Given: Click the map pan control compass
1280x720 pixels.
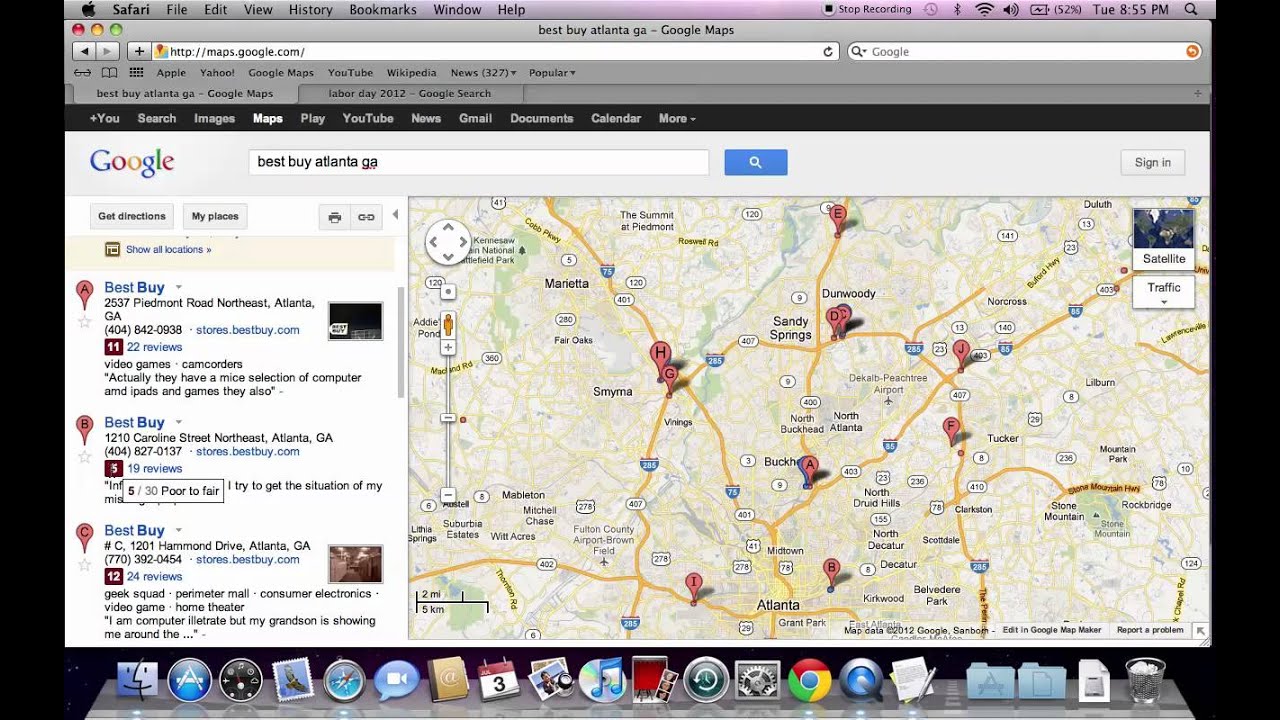Looking at the screenshot, I should pyautogui.click(x=448, y=242).
